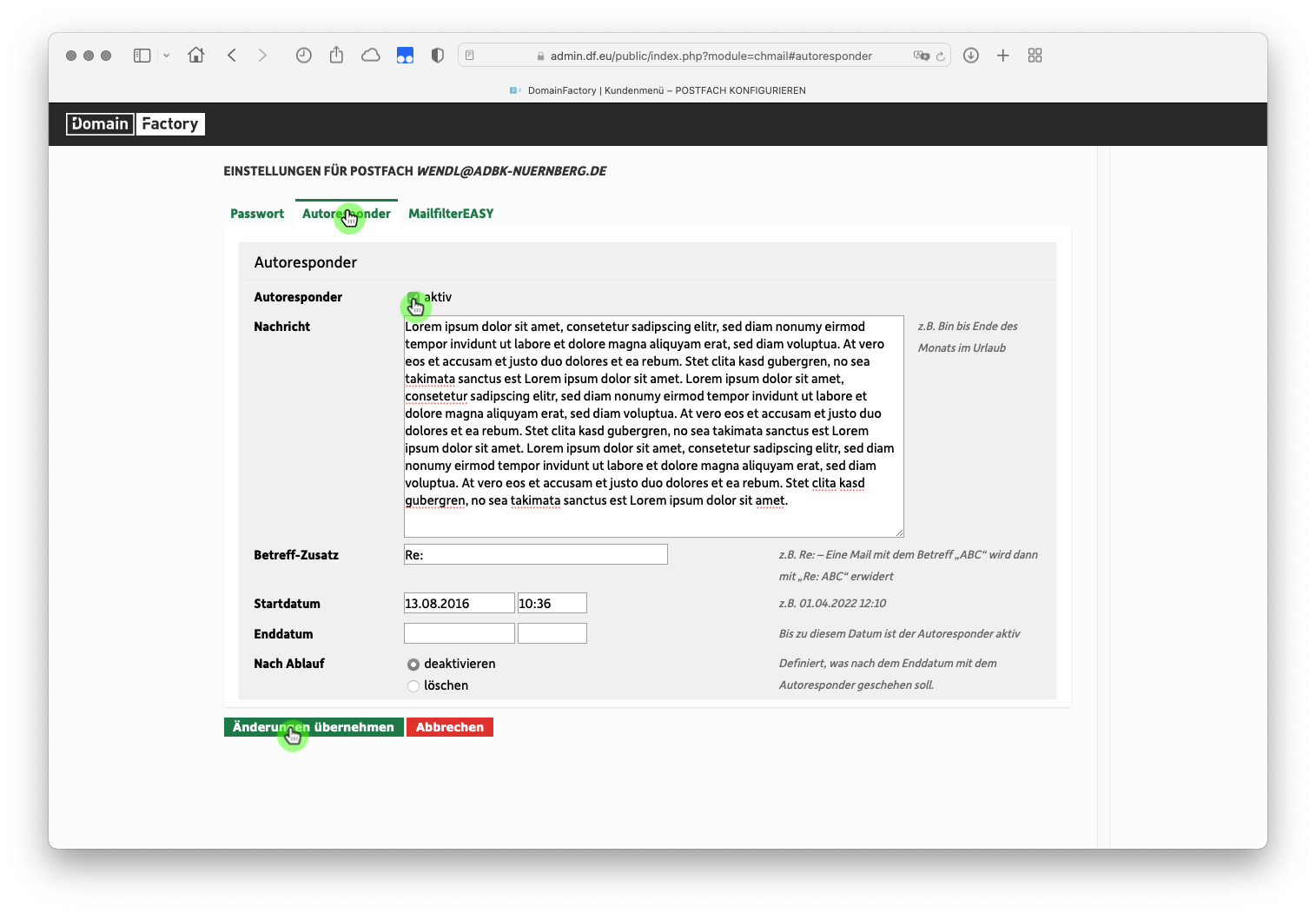Reload the page with the refresh icon
1316x913 pixels.
click(x=940, y=56)
